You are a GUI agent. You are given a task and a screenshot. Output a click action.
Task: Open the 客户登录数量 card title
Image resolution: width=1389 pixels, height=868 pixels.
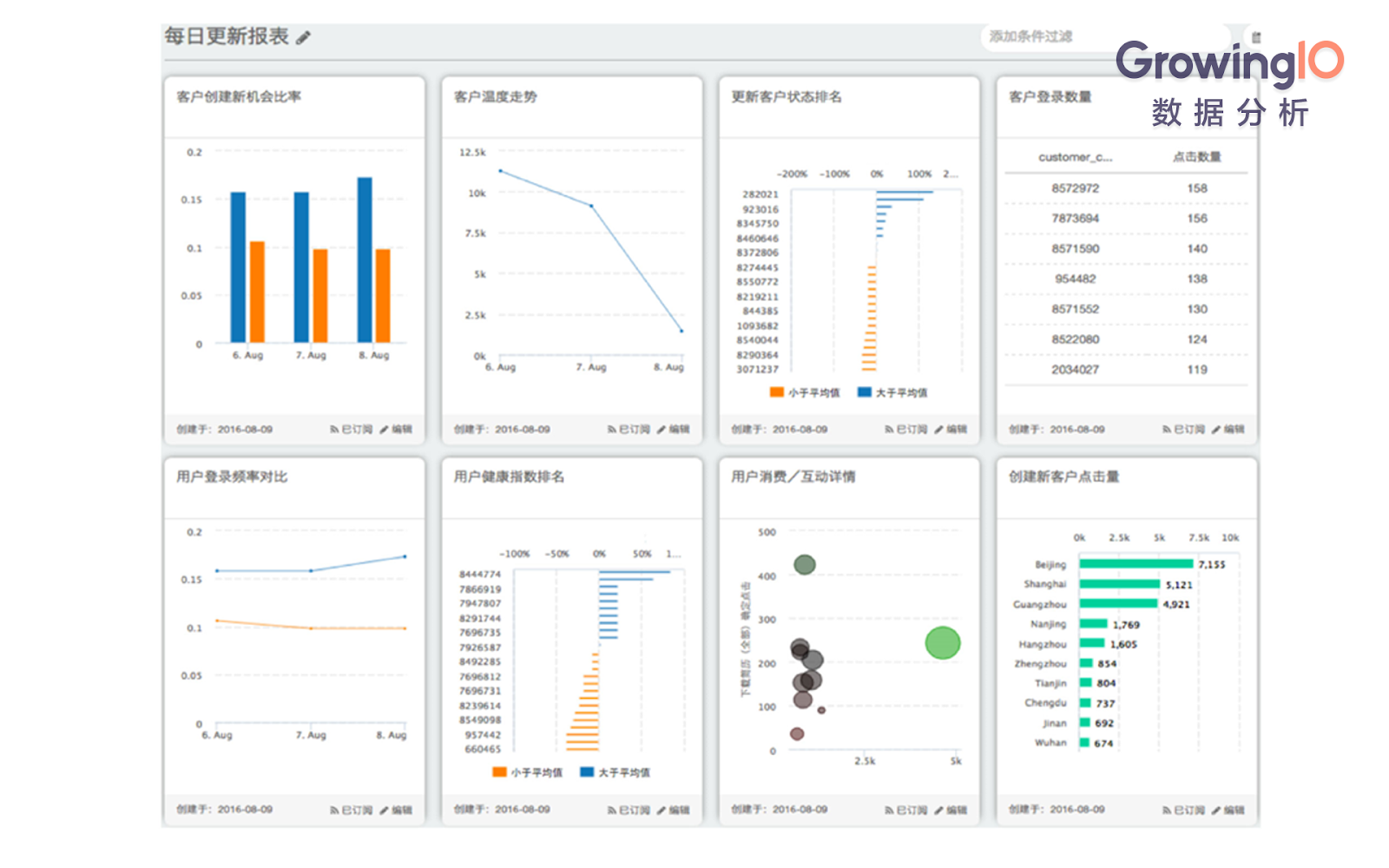(1050, 96)
